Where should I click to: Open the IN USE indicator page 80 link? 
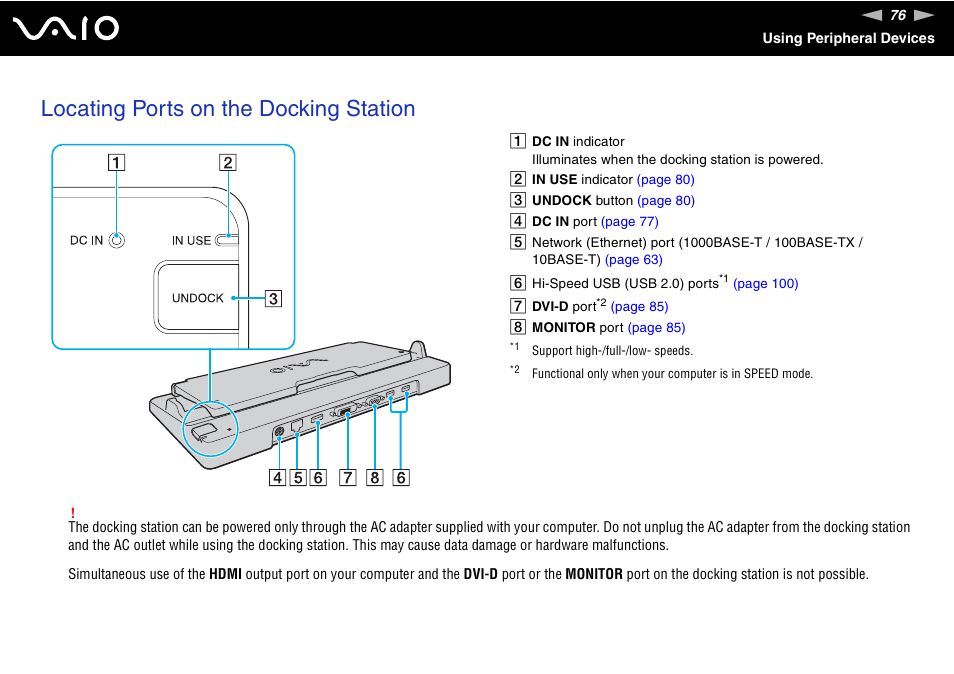665,179
